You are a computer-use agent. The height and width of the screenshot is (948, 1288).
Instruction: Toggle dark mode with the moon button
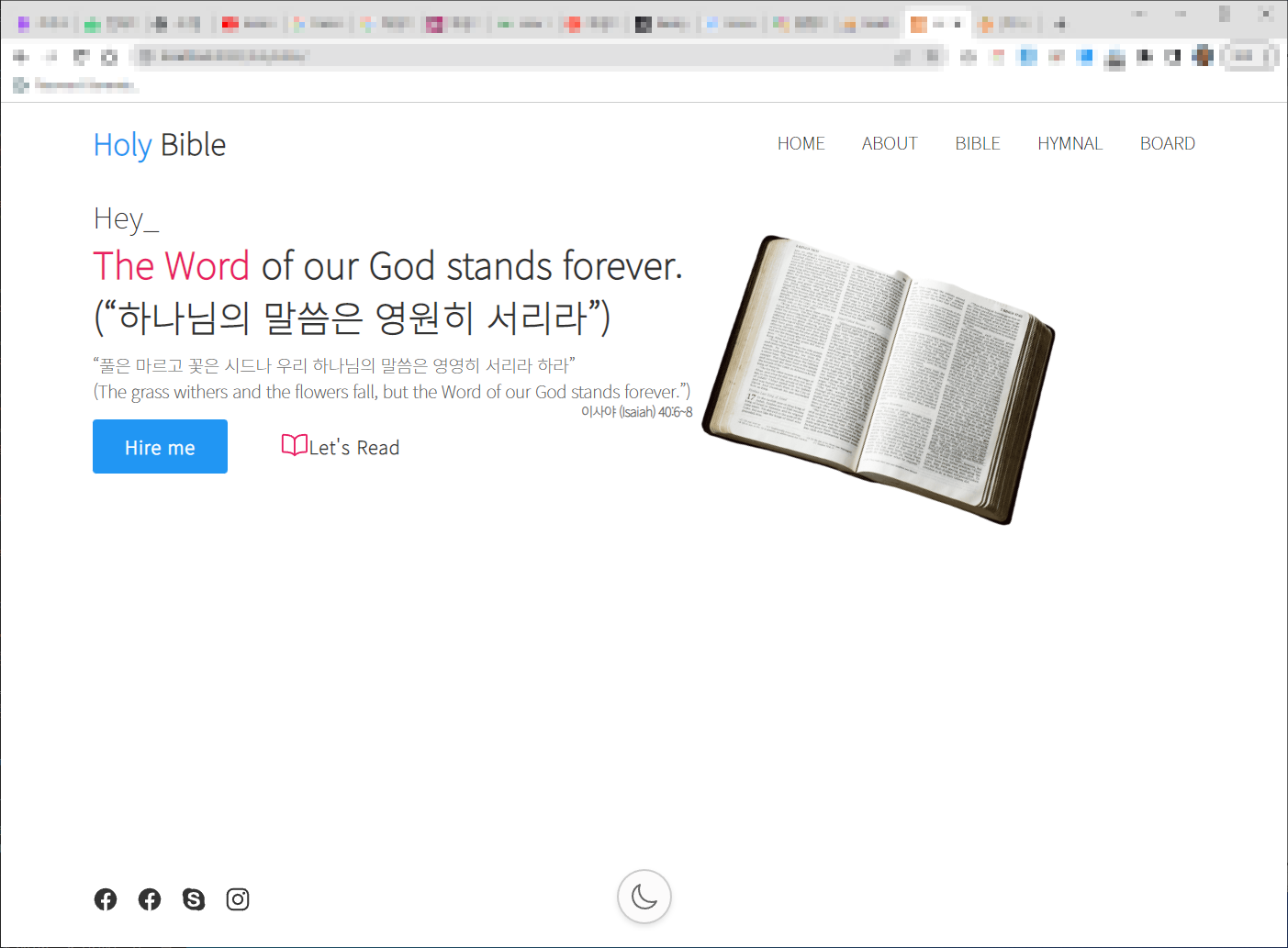[x=644, y=897]
